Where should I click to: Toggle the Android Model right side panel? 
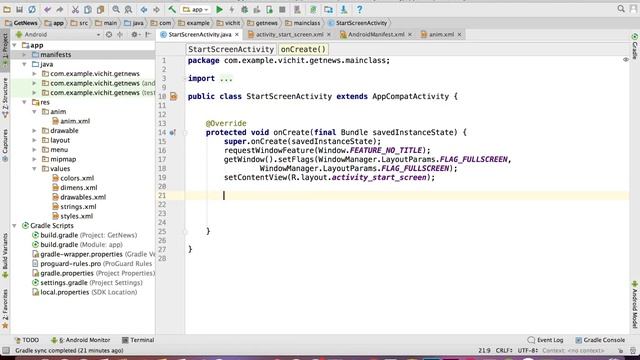[635, 304]
